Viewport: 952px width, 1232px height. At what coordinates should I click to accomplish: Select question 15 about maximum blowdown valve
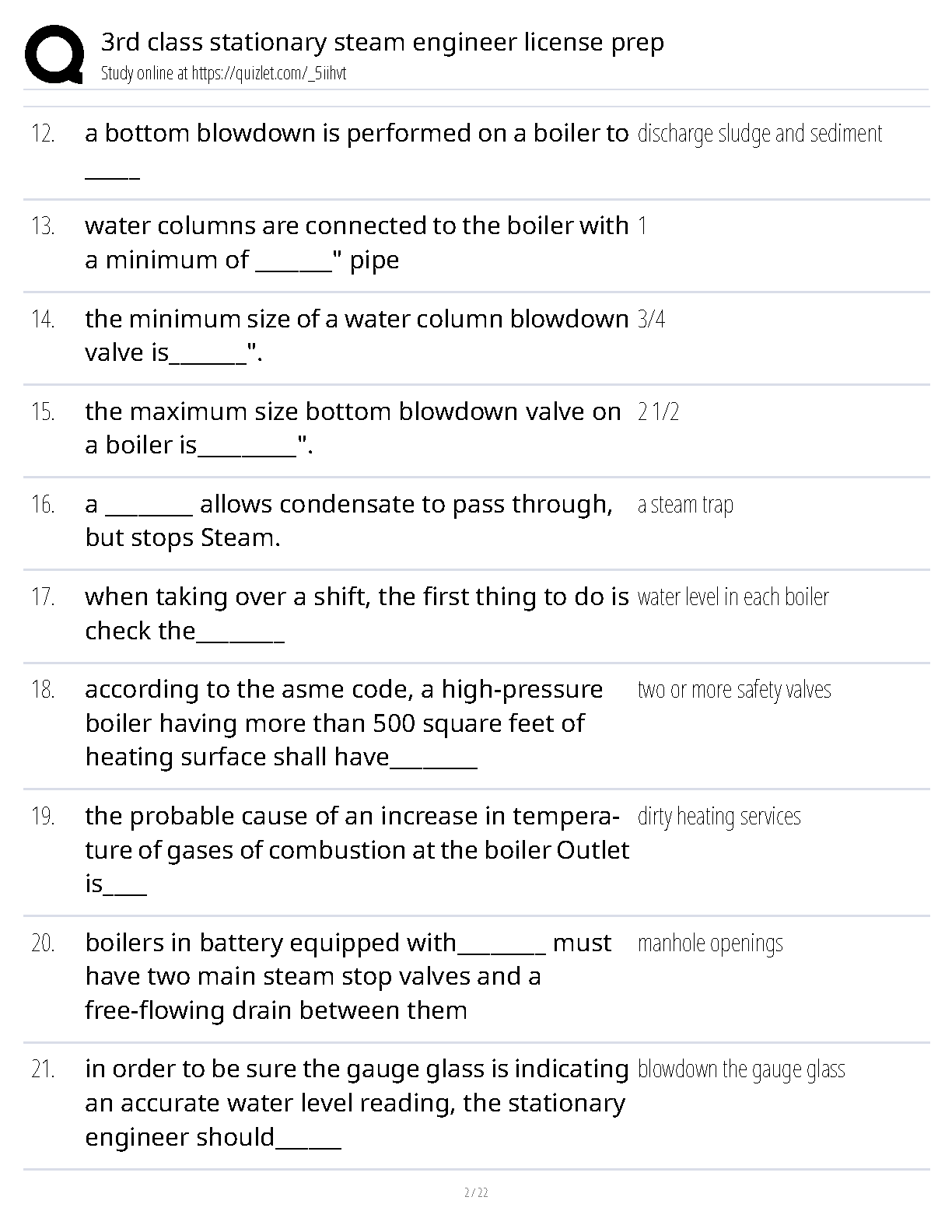(353, 428)
